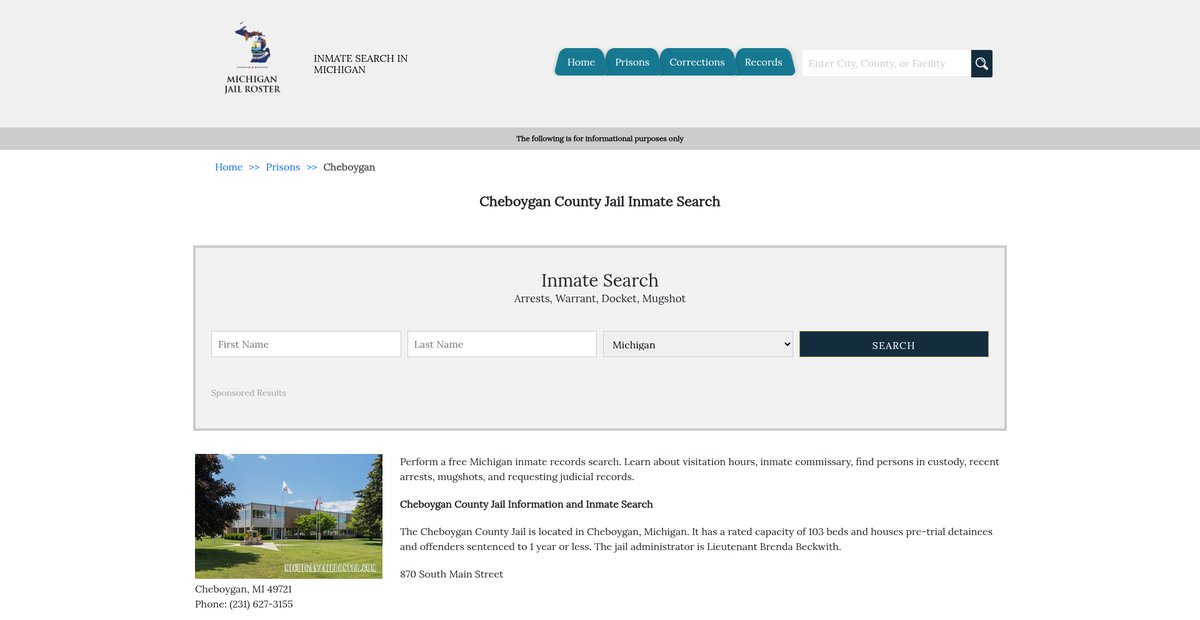Follow the Prisons breadcrumb link

click(283, 167)
